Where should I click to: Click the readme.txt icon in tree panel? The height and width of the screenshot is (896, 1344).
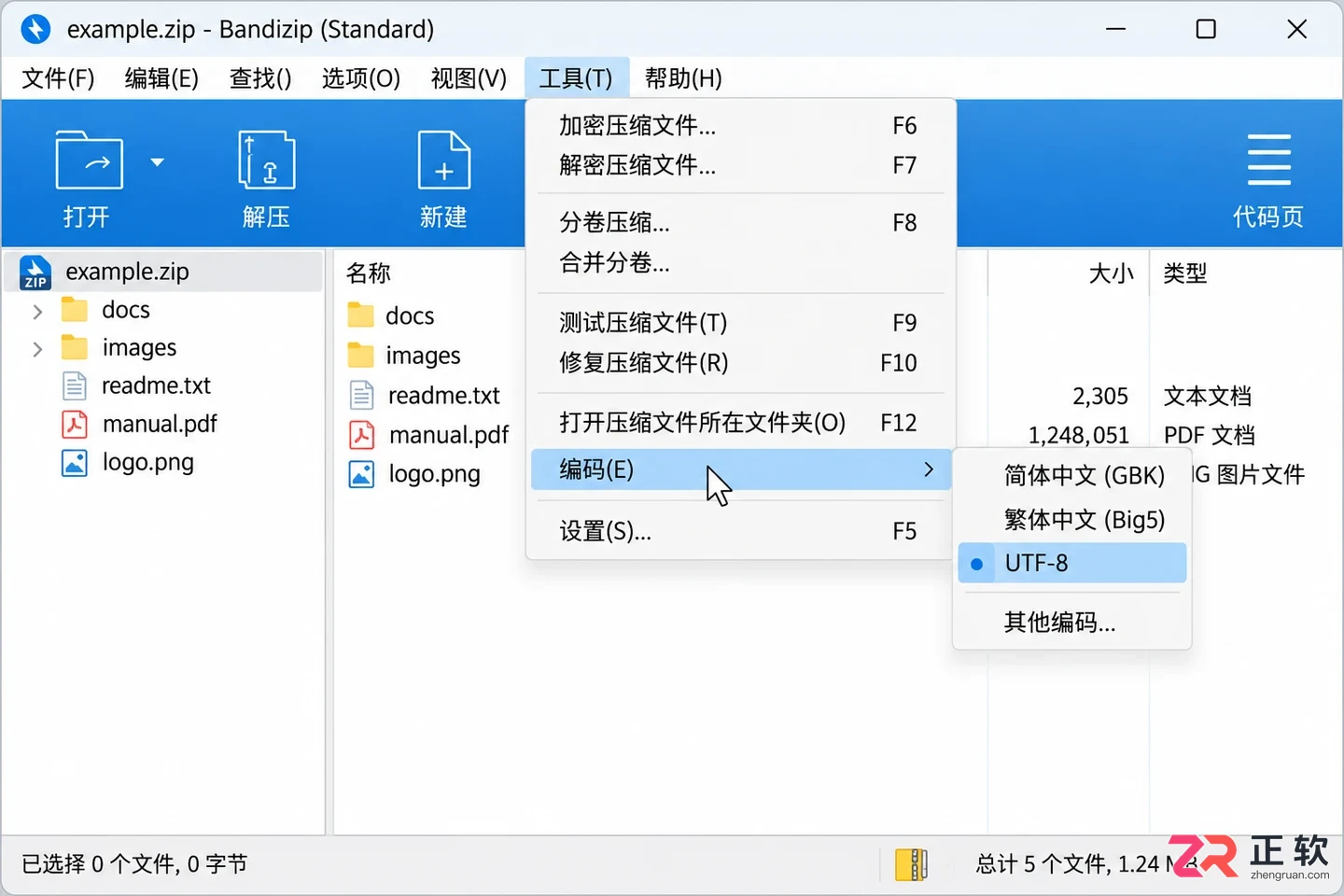(x=75, y=385)
